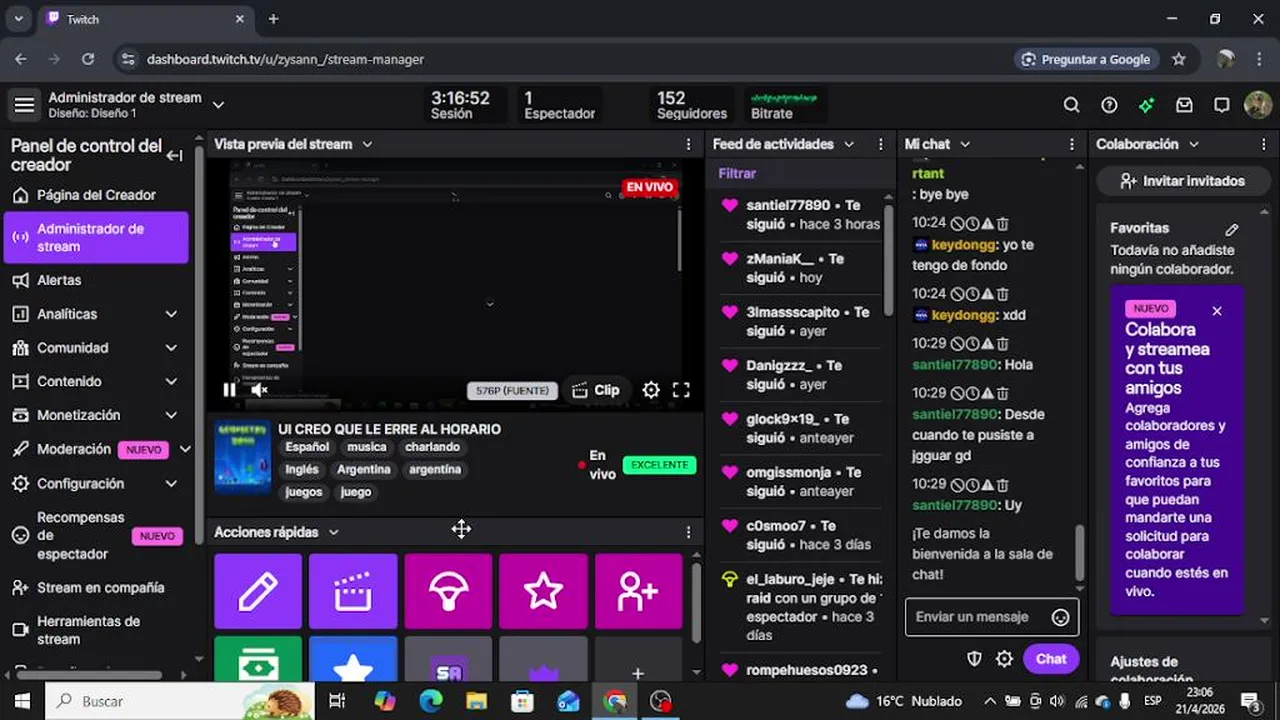Click the browser address bar URL

(285, 59)
